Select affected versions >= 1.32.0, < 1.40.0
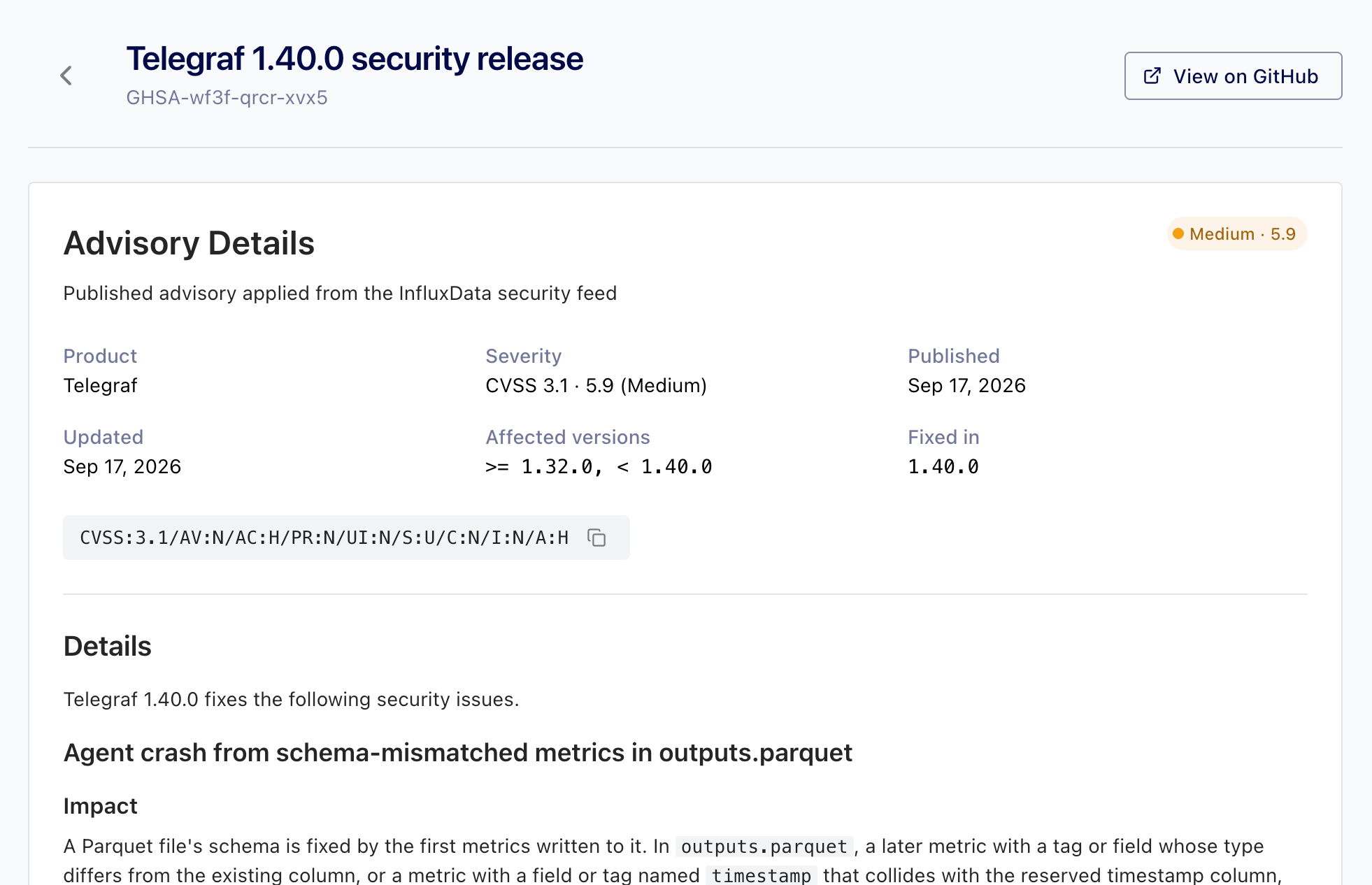The height and width of the screenshot is (885, 1372). pyautogui.click(x=599, y=466)
